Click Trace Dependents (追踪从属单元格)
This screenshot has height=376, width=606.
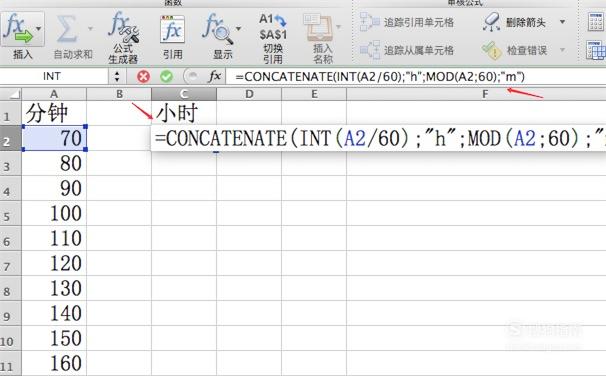407,50
